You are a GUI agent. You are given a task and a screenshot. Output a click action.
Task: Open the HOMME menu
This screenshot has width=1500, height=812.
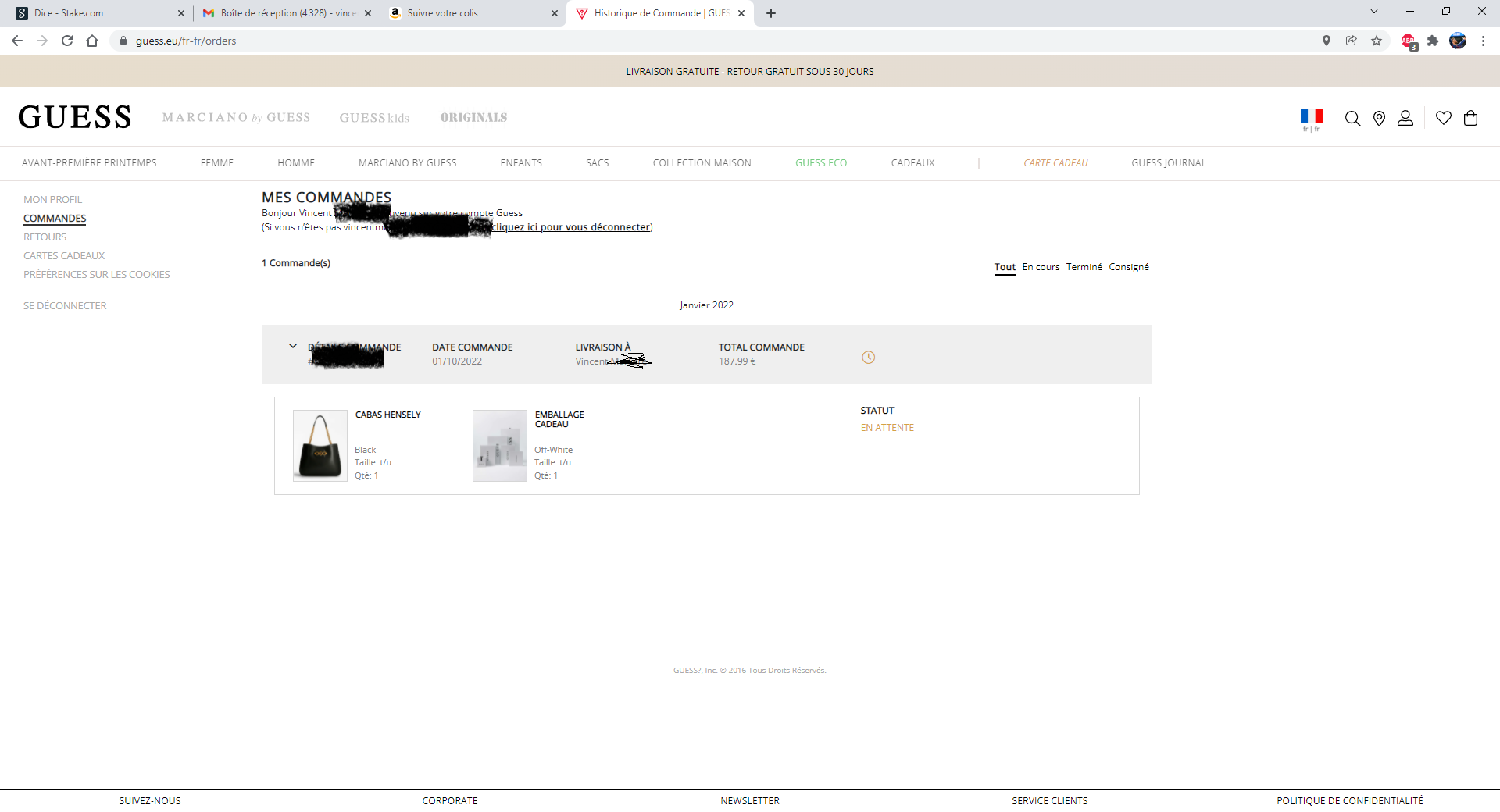tap(296, 163)
